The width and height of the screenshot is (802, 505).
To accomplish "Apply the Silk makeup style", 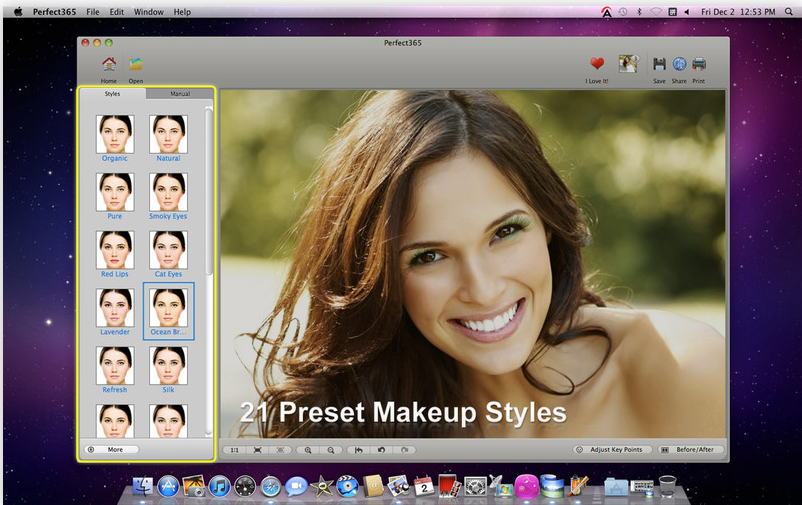I will 168,369.
